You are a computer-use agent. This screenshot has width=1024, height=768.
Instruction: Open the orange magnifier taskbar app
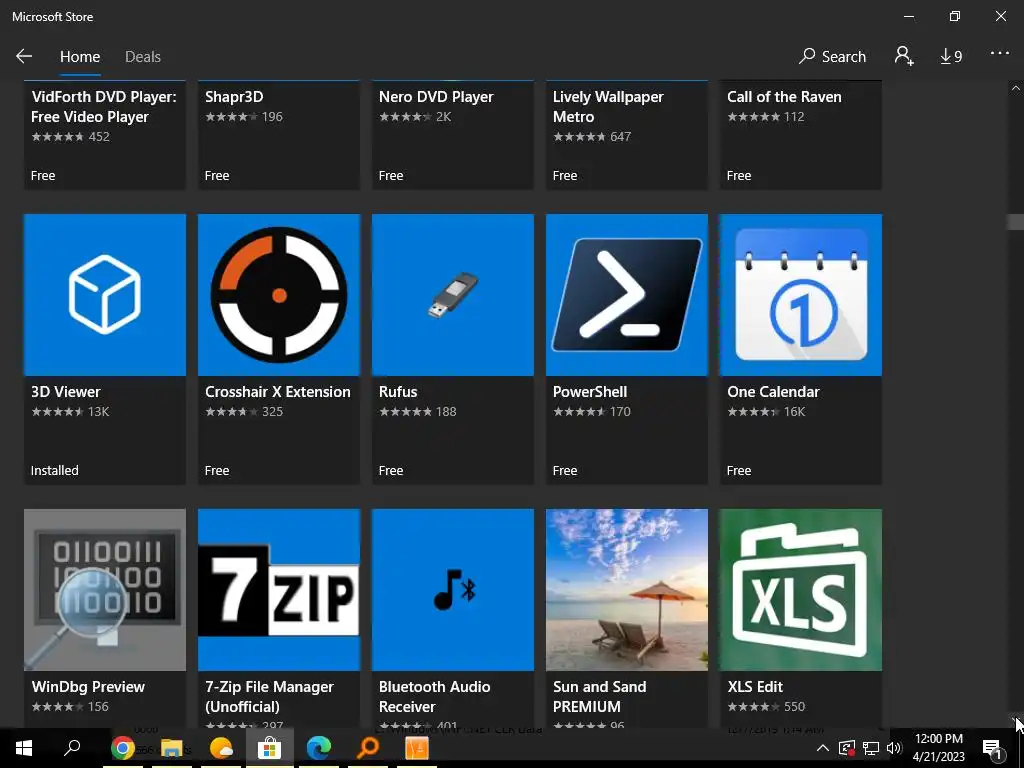click(x=368, y=747)
